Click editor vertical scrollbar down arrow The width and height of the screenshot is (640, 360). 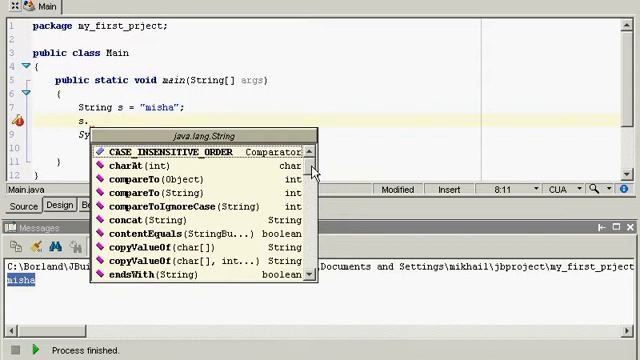[627, 174]
